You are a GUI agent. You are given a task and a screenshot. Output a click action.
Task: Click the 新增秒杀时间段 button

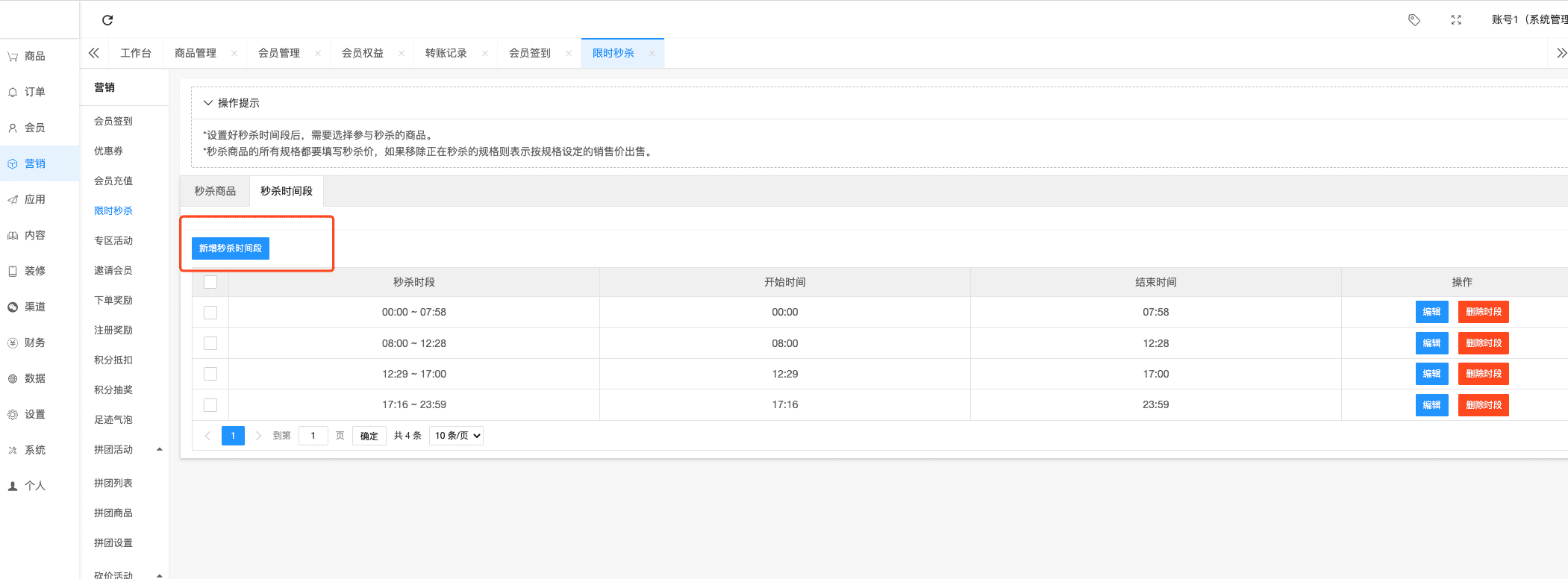[230, 248]
